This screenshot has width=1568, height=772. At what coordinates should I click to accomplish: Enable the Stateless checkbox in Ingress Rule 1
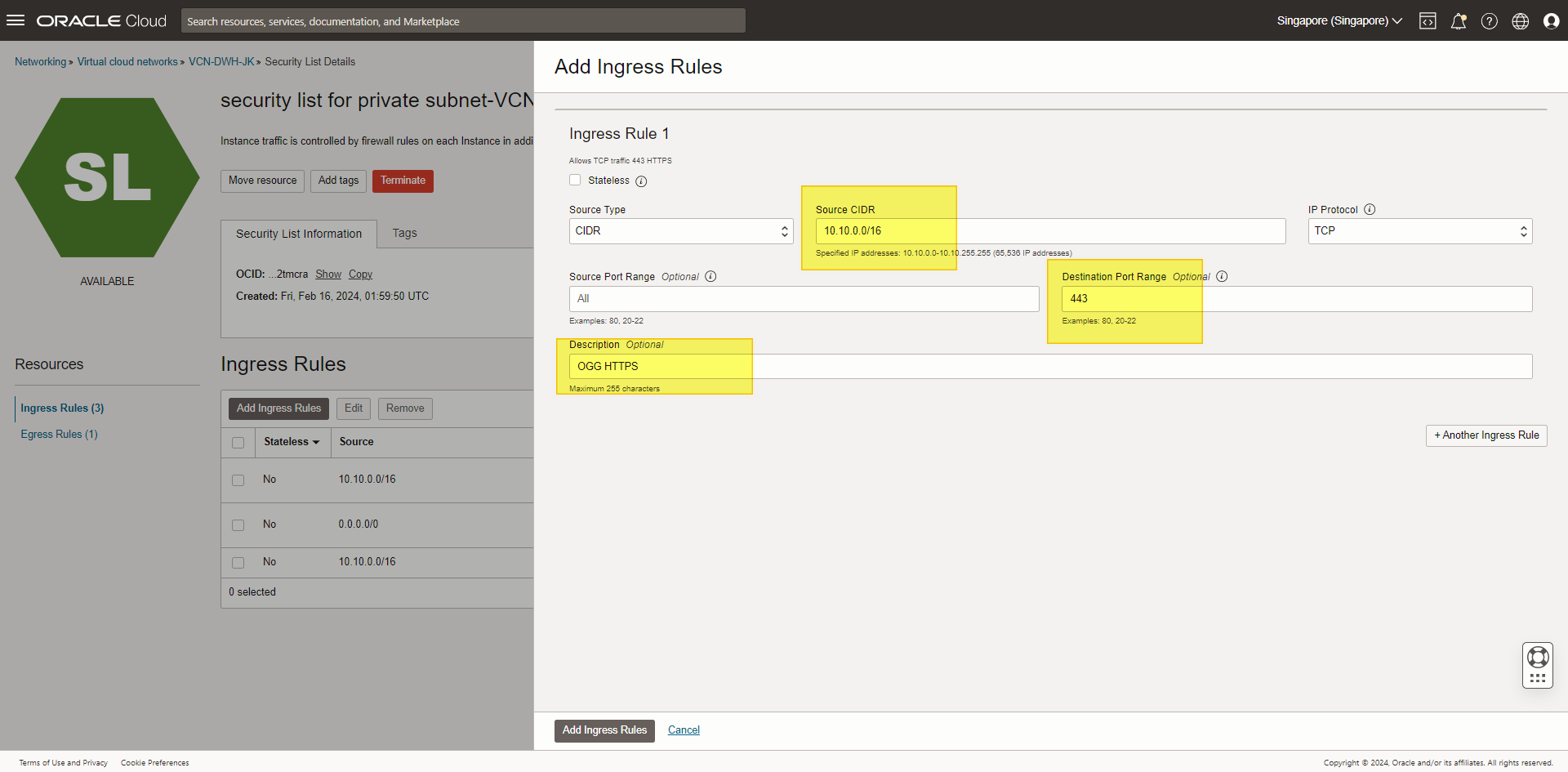click(x=575, y=180)
